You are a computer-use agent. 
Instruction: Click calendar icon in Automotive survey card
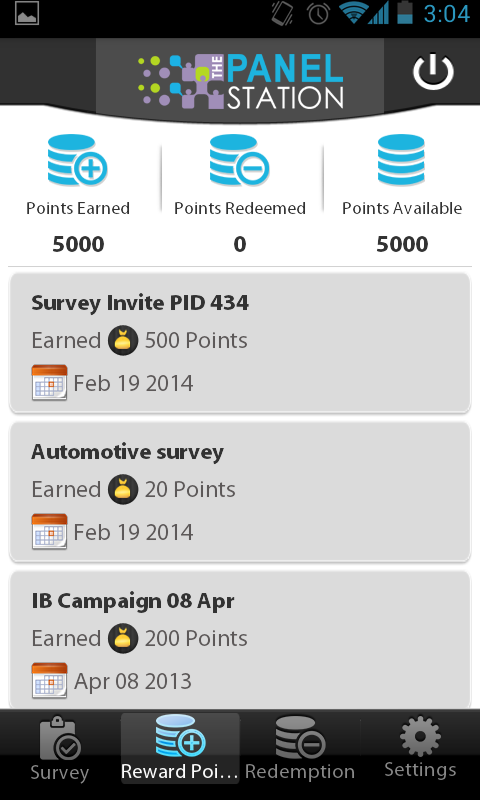click(x=49, y=532)
